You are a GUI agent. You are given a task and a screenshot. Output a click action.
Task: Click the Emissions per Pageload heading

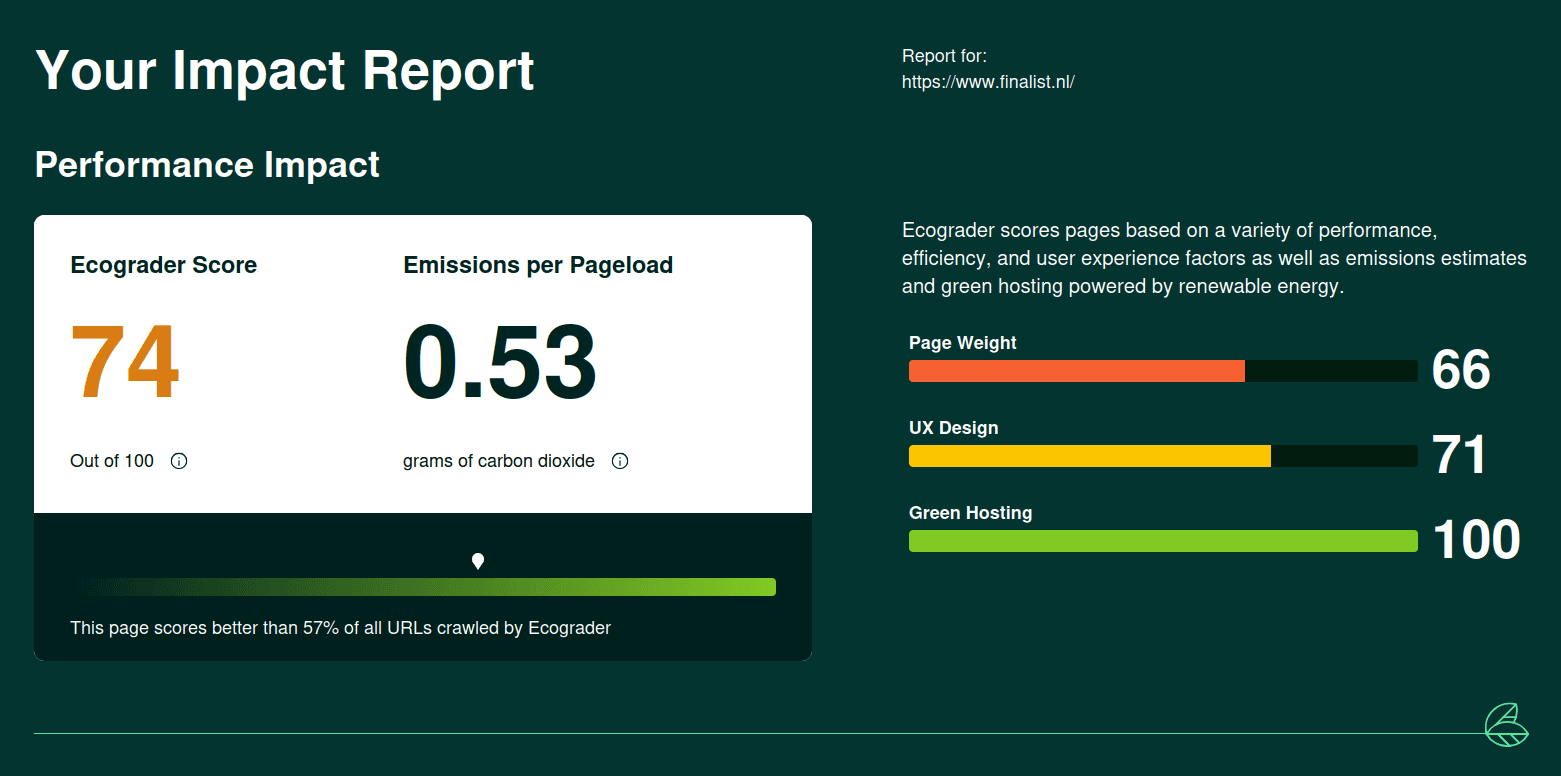pos(538,265)
